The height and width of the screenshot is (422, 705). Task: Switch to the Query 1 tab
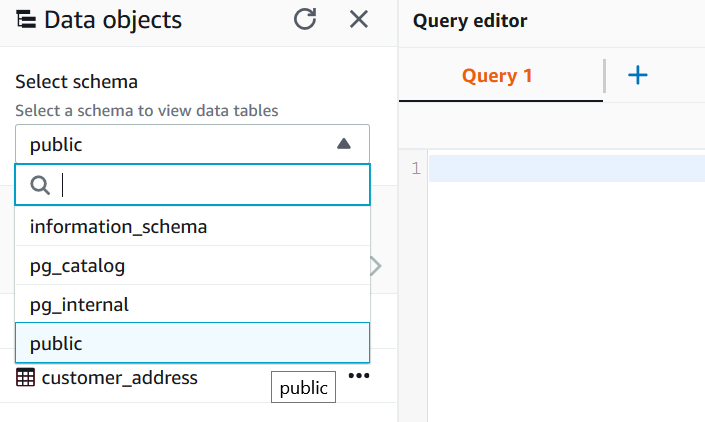(497, 76)
